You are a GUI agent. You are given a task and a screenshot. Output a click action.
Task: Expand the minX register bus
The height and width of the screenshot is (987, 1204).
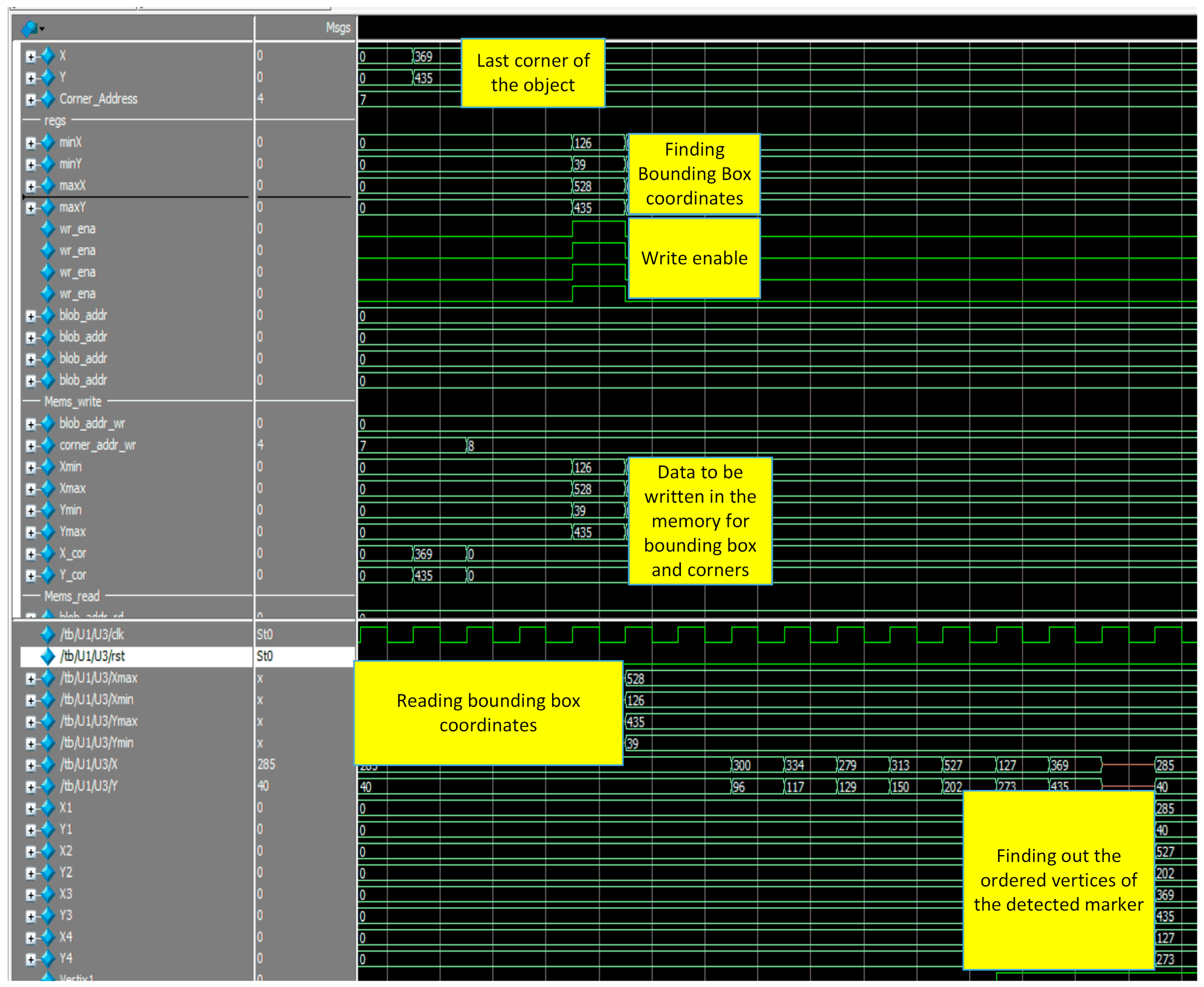point(31,143)
